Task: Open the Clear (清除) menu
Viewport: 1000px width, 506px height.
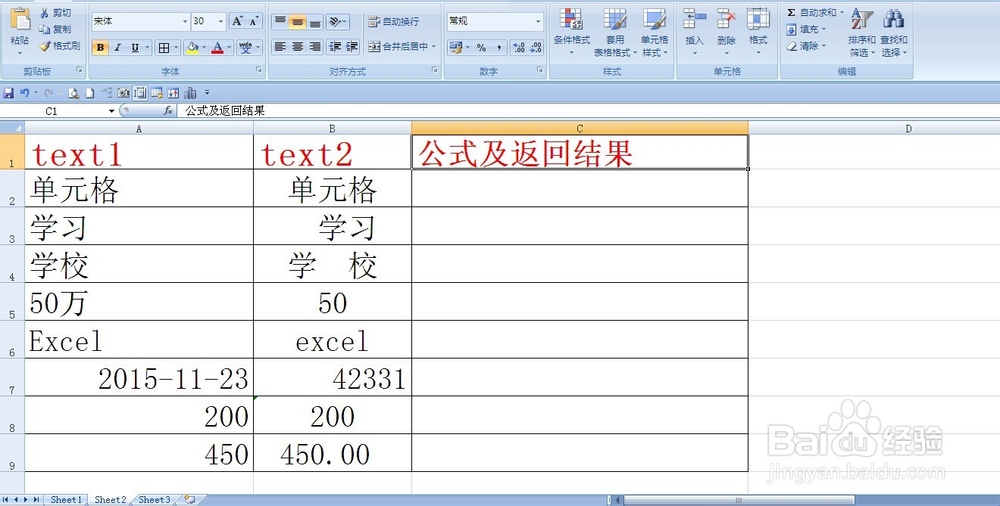Action: coord(805,46)
